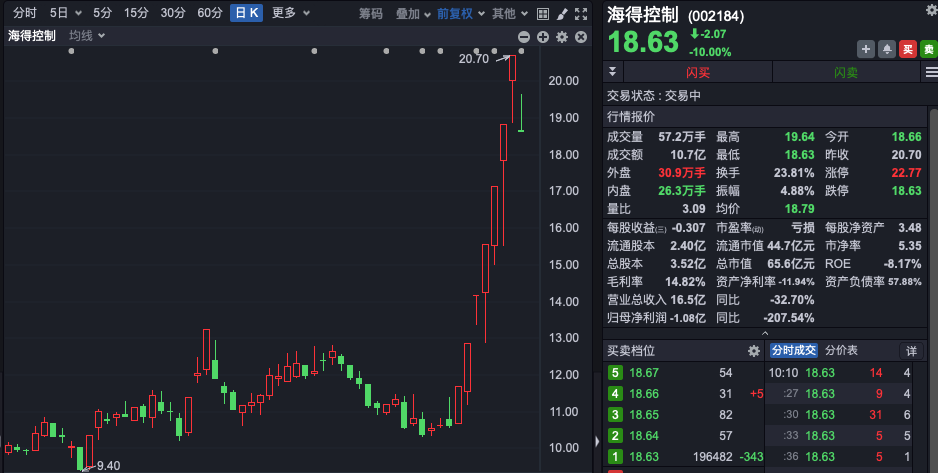Select the drawing brush tool
Viewport: 938px width, 473px height.
(562, 14)
